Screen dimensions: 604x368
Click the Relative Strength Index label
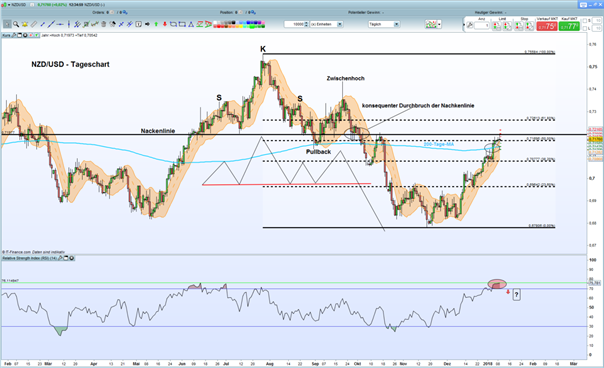click(x=30, y=258)
